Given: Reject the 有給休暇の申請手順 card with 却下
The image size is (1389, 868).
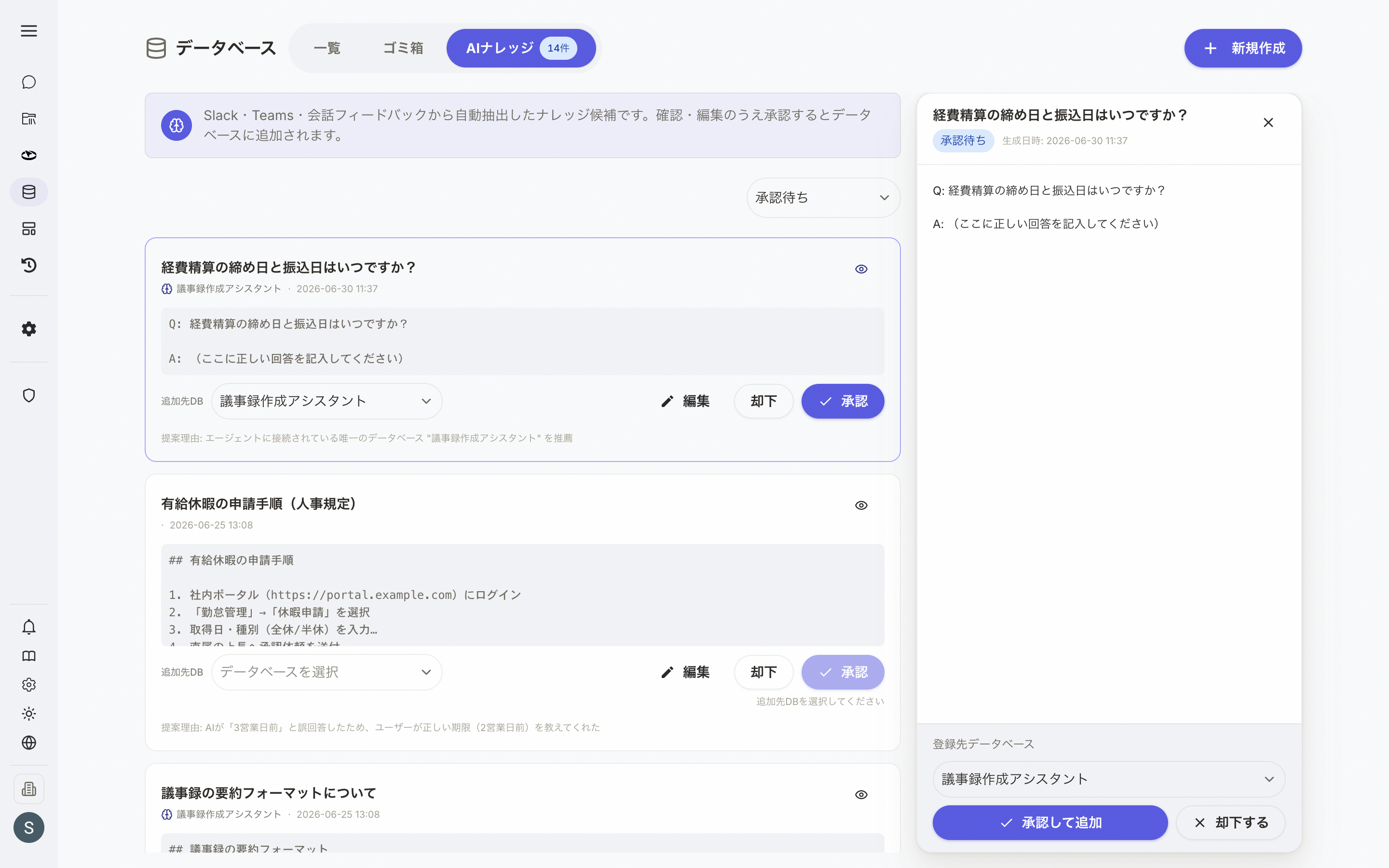Looking at the screenshot, I should pos(763,672).
